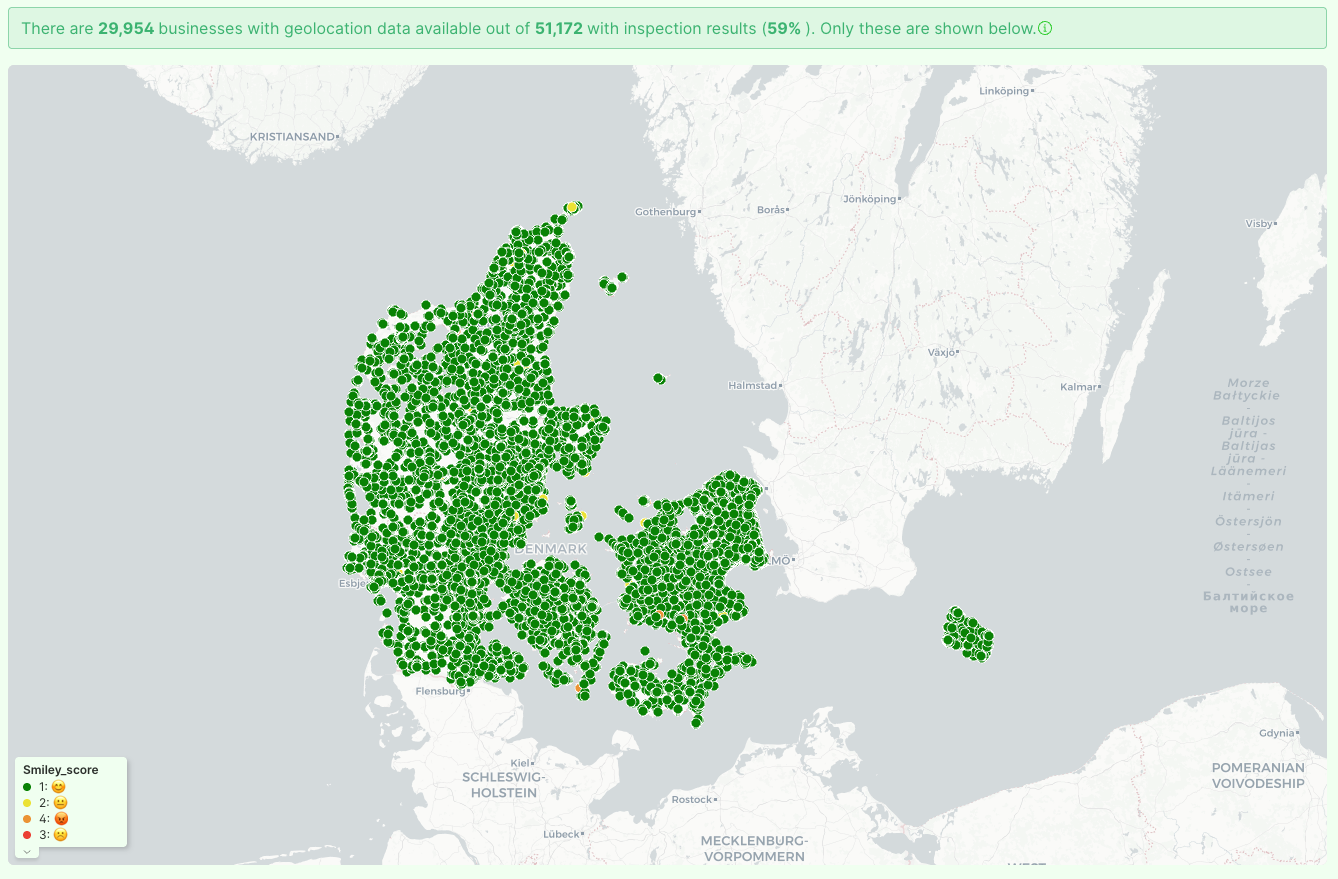
Task: Click the Kalmar city label
Action: click(x=1078, y=387)
